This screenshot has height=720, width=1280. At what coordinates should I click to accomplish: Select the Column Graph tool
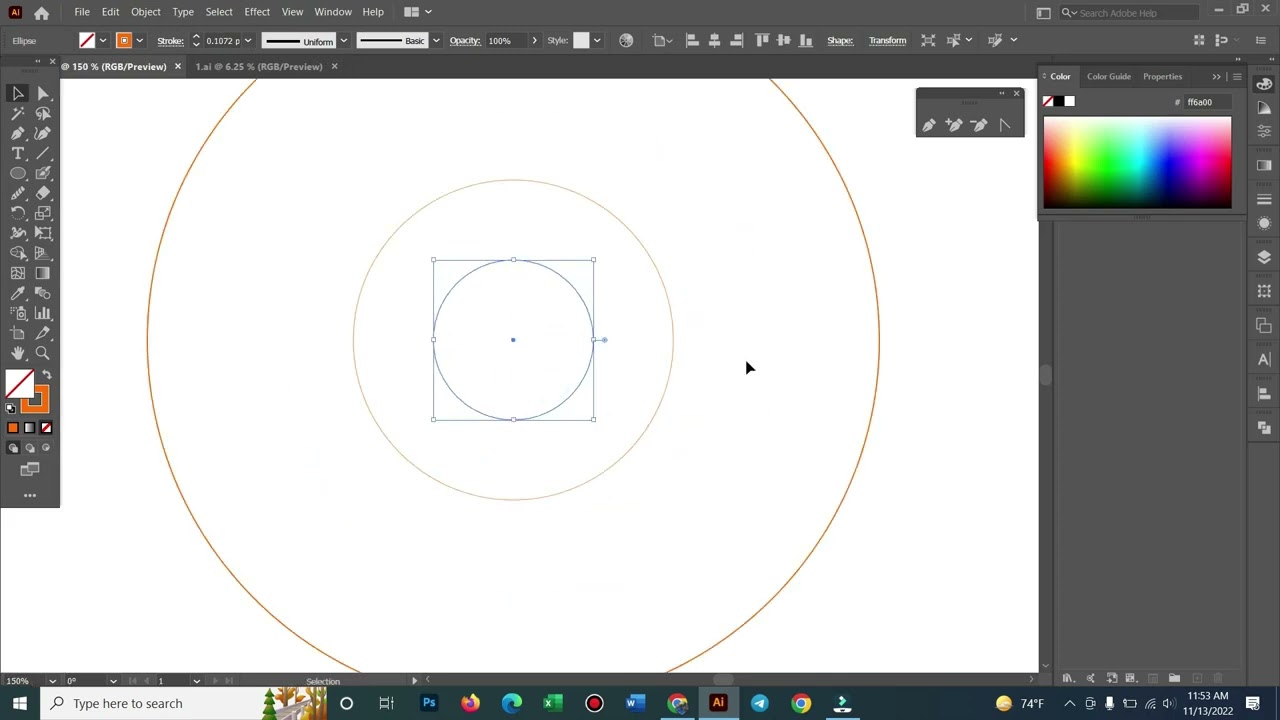pyautogui.click(x=43, y=313)
